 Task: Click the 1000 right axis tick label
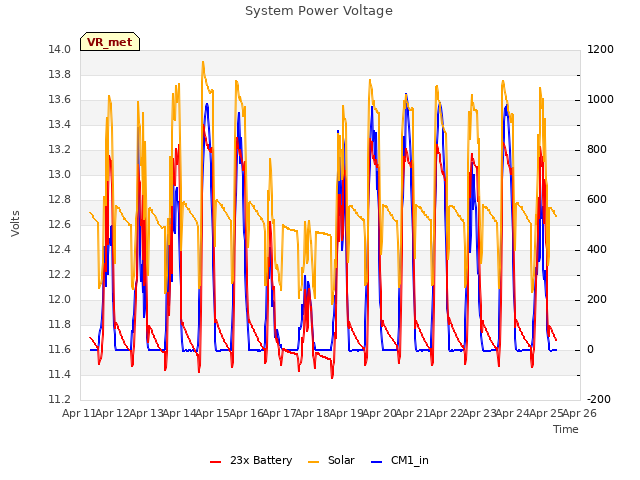(x=600, y=100)
